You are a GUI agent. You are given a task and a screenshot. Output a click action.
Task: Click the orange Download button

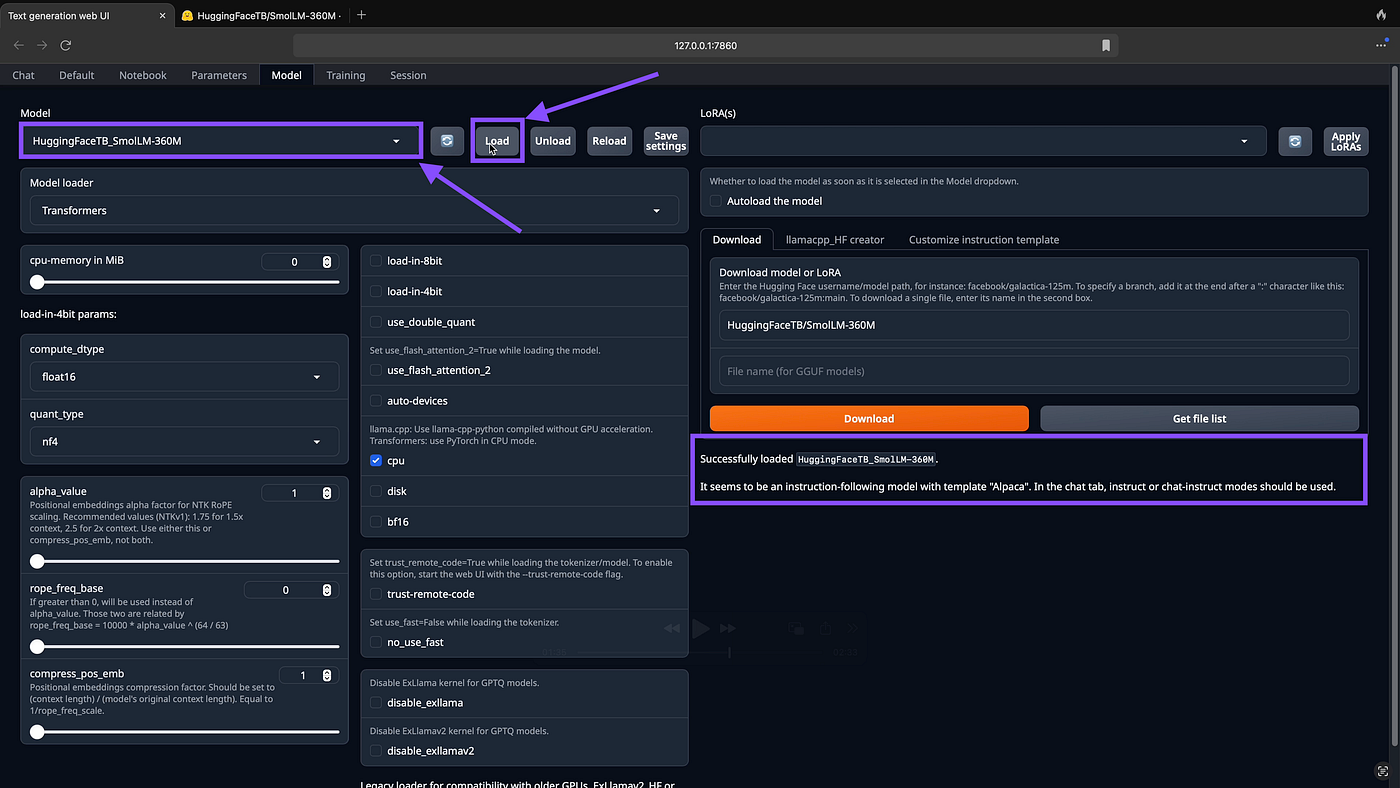click(x=869, y=419)
